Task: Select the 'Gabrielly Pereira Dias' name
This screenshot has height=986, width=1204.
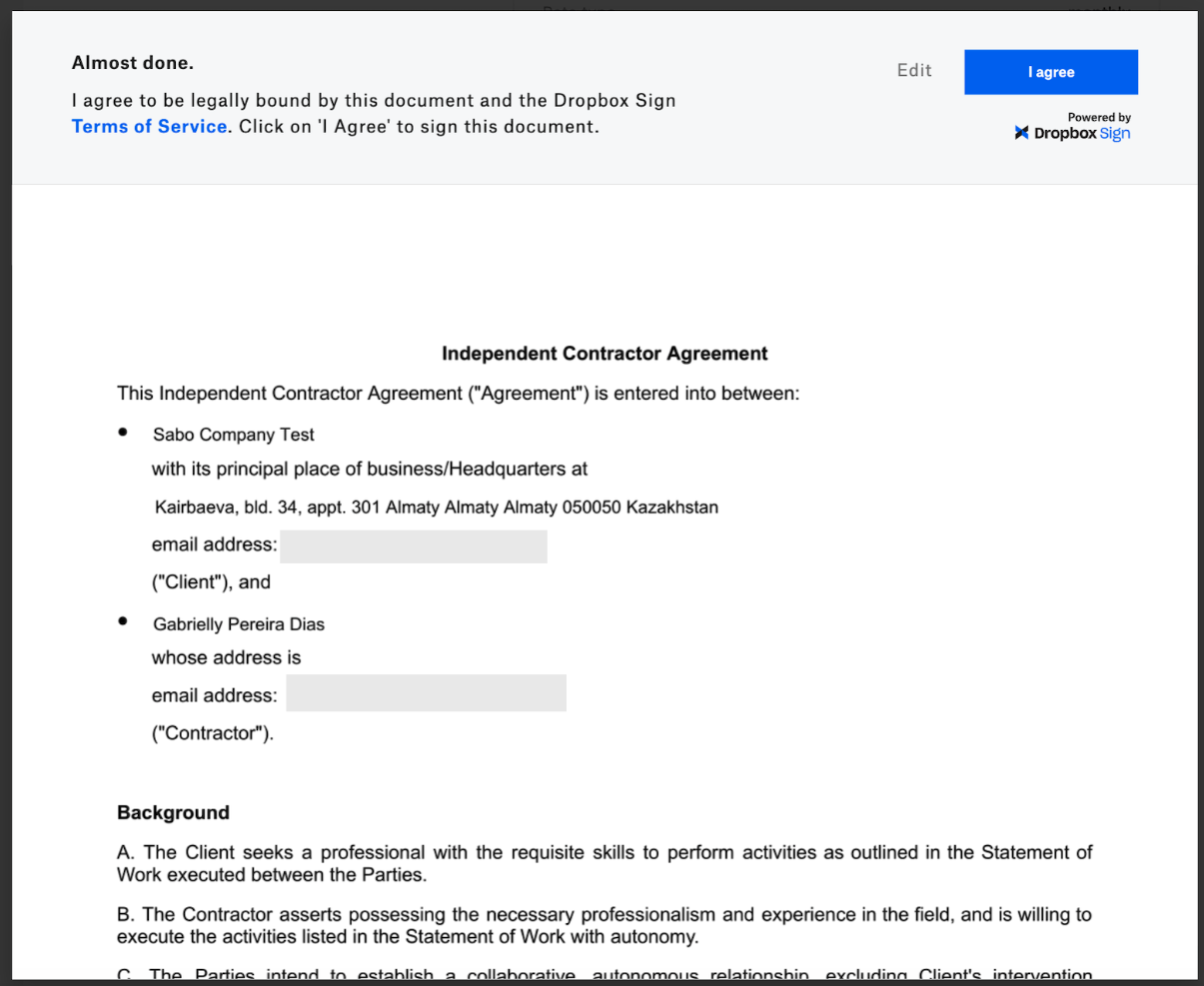Action: [239, 624]
